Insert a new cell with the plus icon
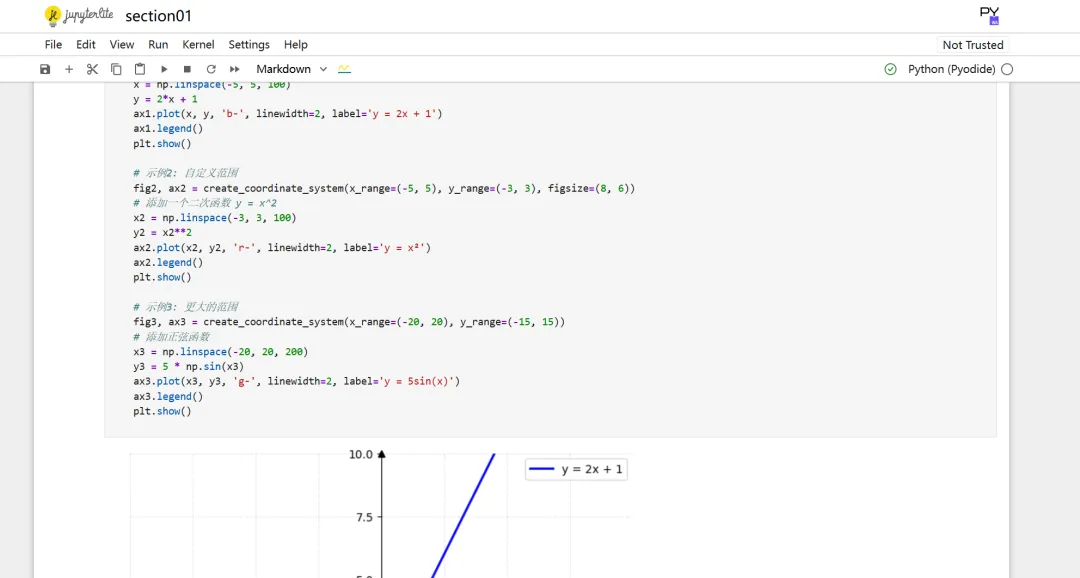 pos(69,69)
